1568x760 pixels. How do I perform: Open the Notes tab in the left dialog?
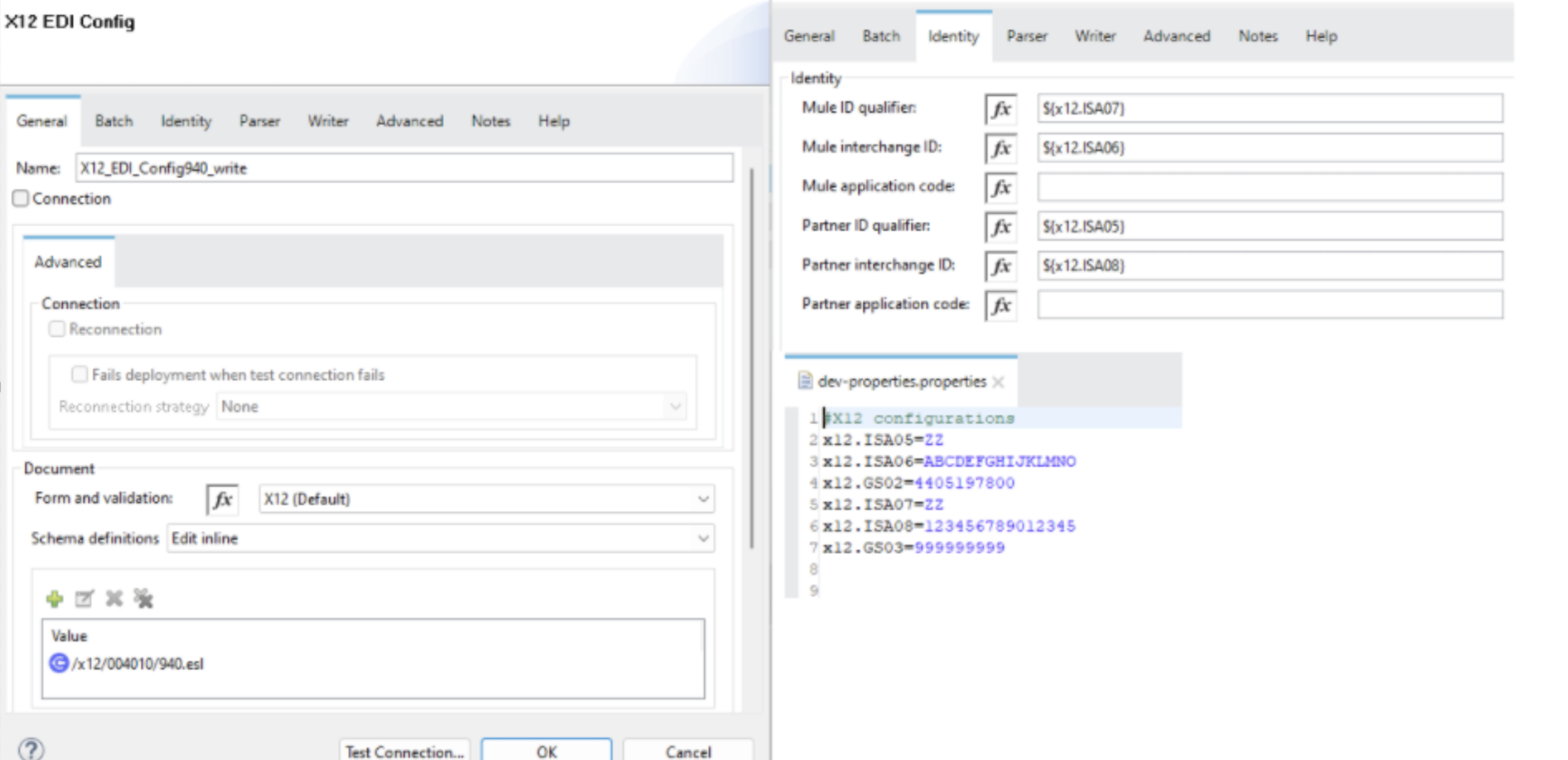point(491,121)
